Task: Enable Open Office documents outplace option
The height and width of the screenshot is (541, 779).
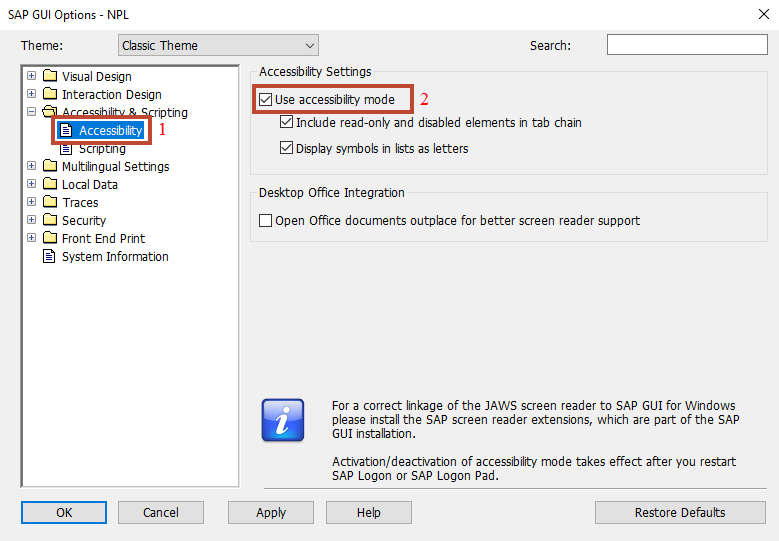Action: [266, 220]
